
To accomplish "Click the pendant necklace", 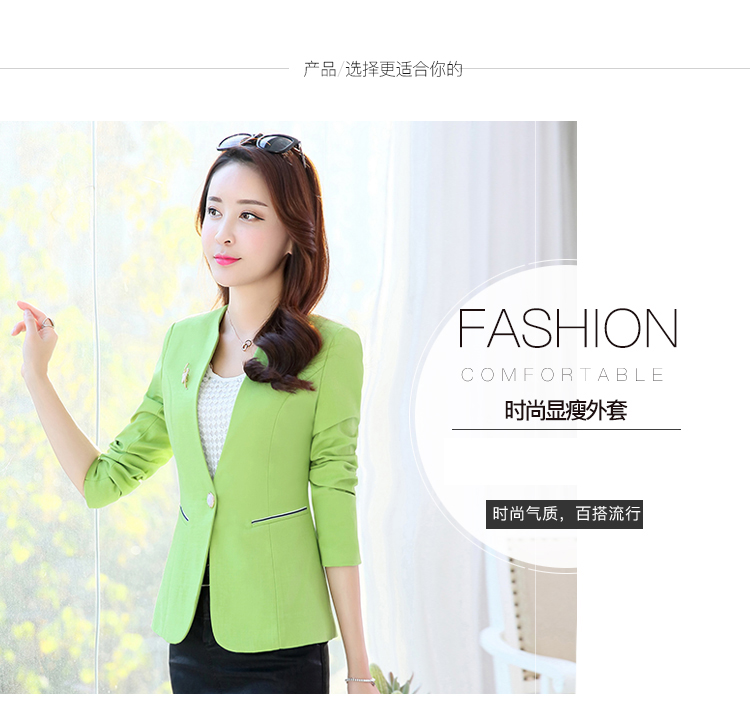I will 247,344.
